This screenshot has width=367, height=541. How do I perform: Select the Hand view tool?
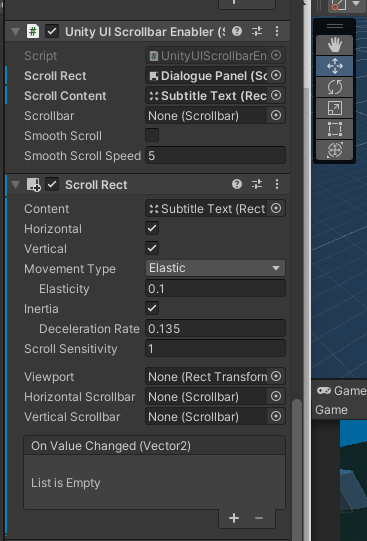(335, 45)
